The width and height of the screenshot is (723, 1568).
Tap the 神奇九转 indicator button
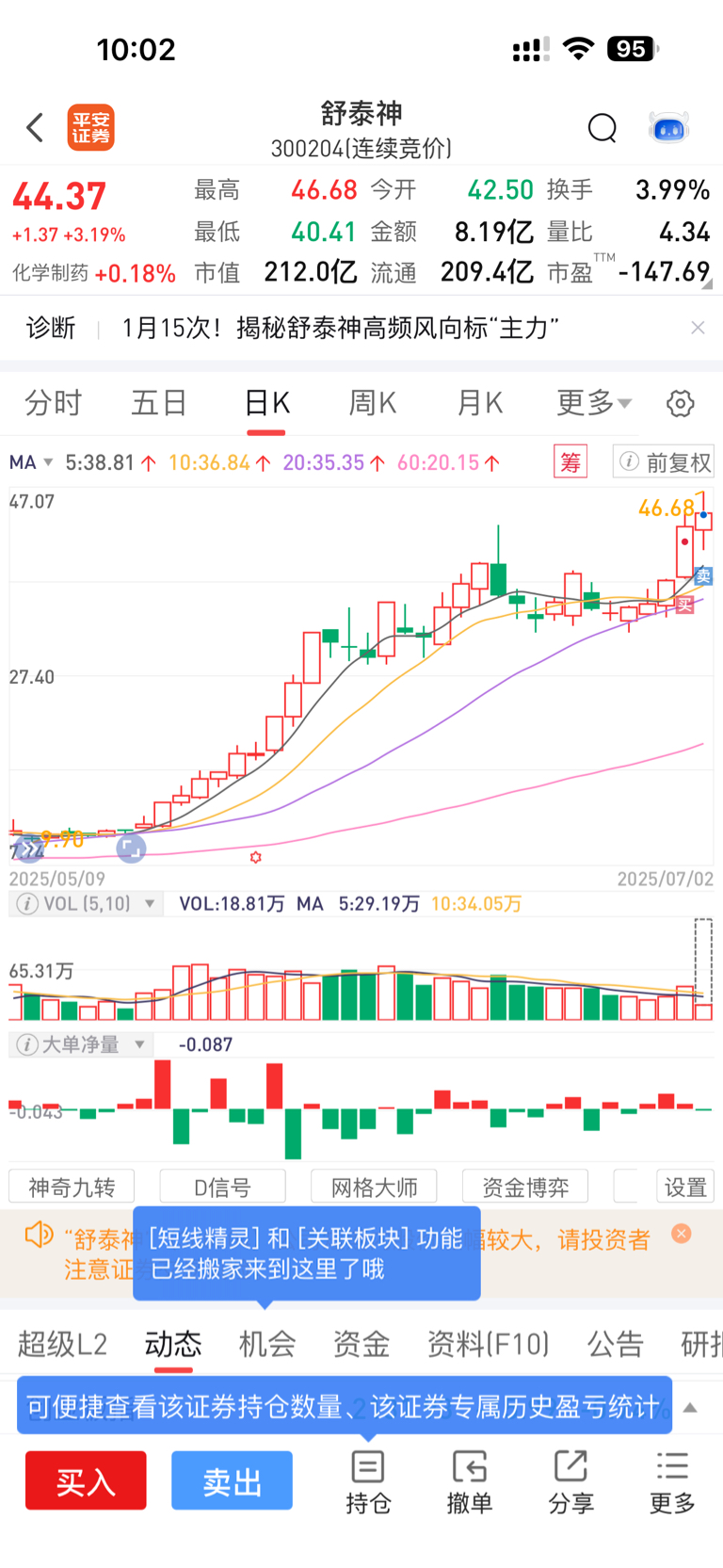[x=72, y=1187]
